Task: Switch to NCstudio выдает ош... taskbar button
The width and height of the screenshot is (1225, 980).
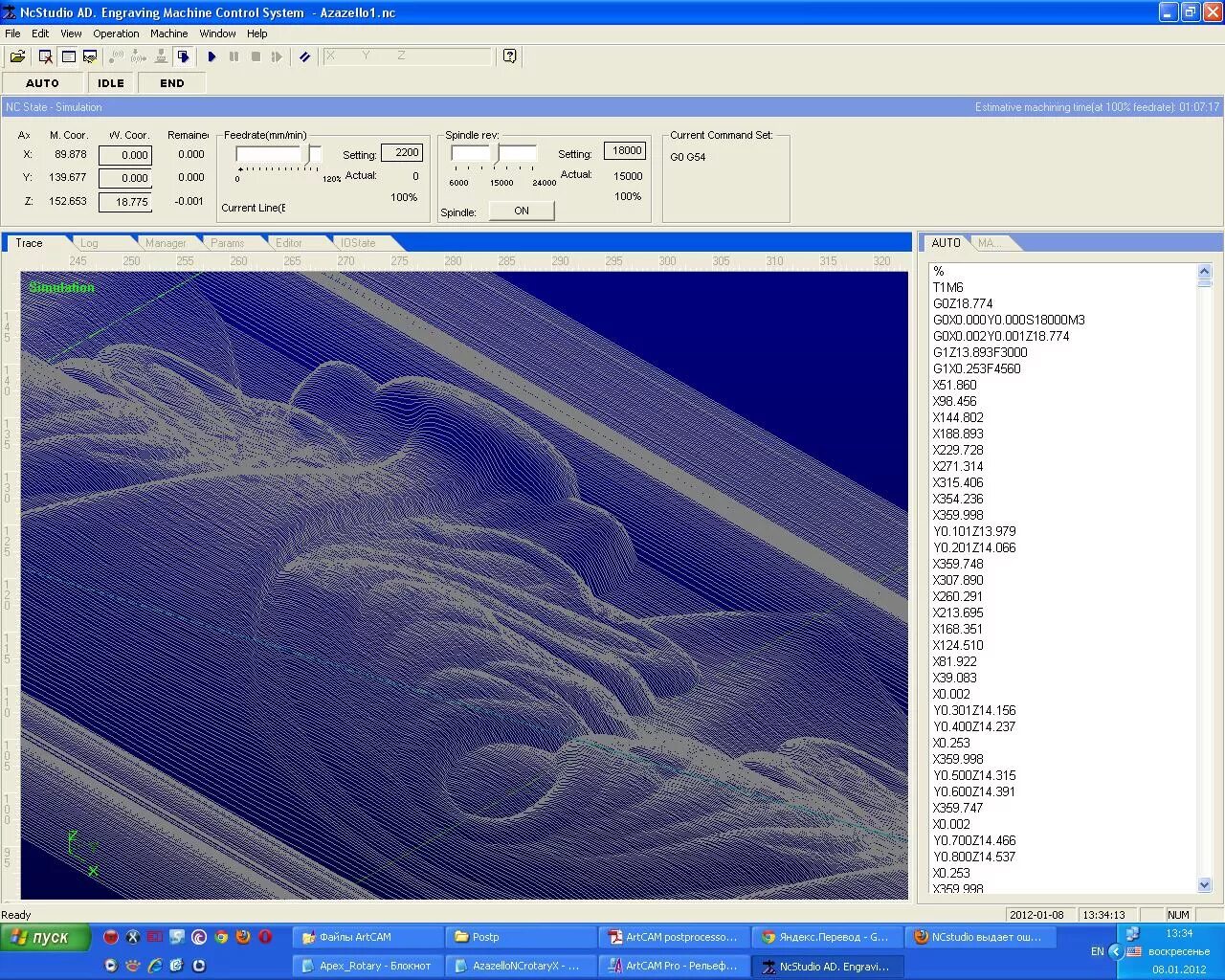Action: pyautogui.click(x=979, y=937)
